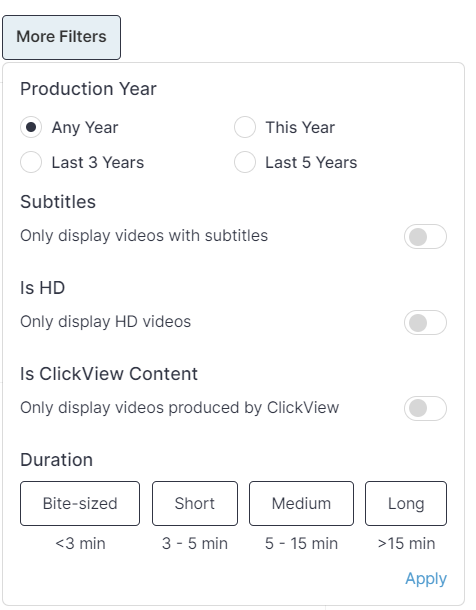This screenshot has width=476, height=610.
Task: Apply the selected filters
Action: pyautogui.click(x=426, y=579)
